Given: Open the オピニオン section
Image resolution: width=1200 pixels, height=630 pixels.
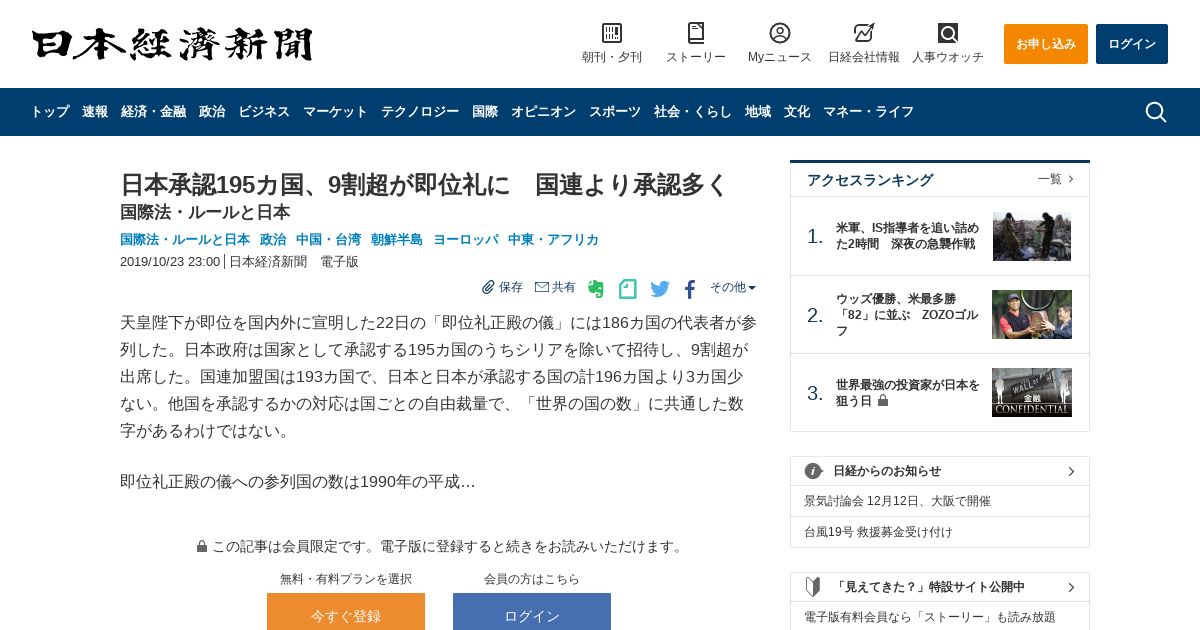Looking at the screenshot, I should pyautogui.click(x=543, y=112).
